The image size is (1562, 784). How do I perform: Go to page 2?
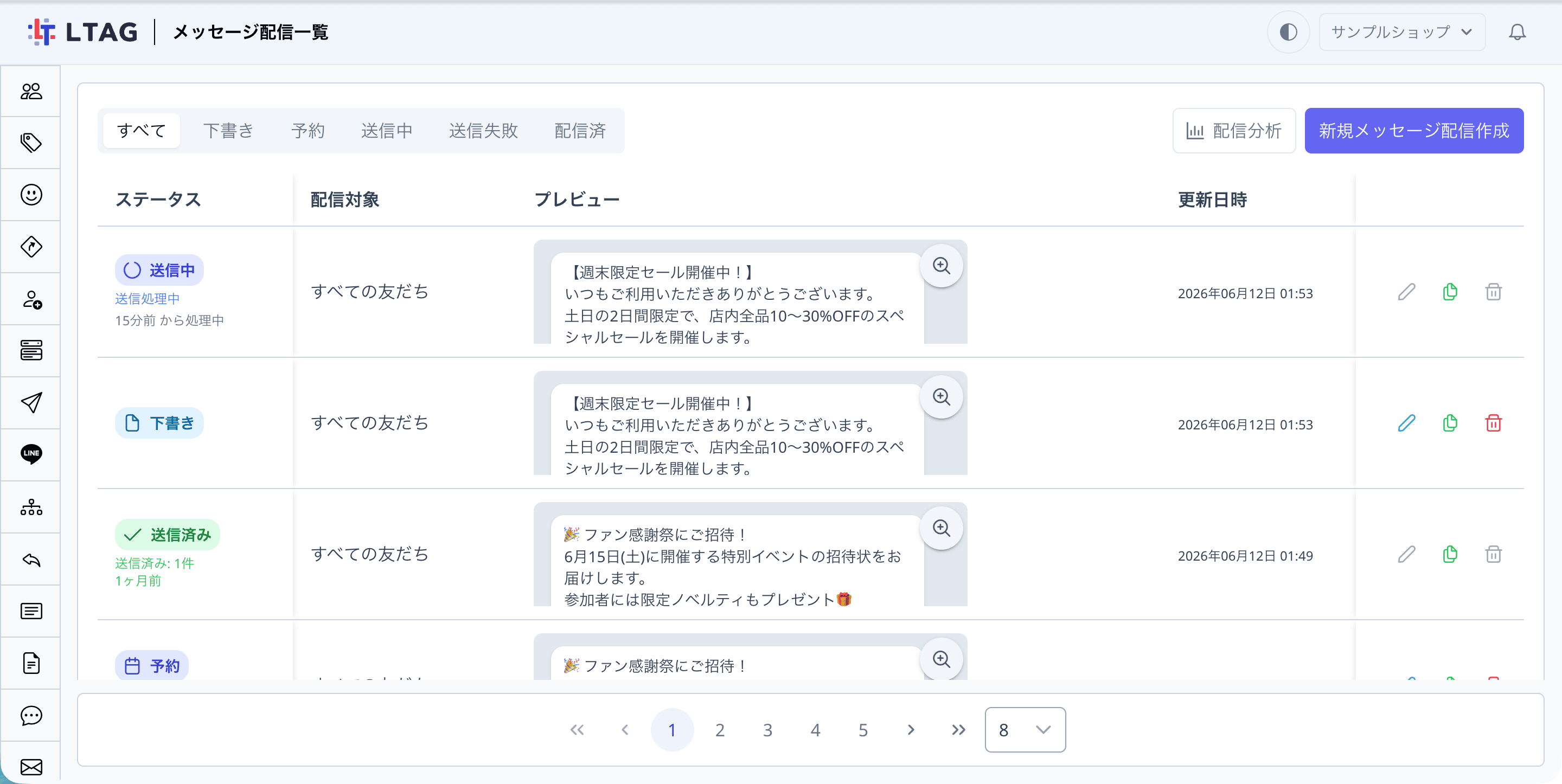pyautogui.click(x=720, y=730)
